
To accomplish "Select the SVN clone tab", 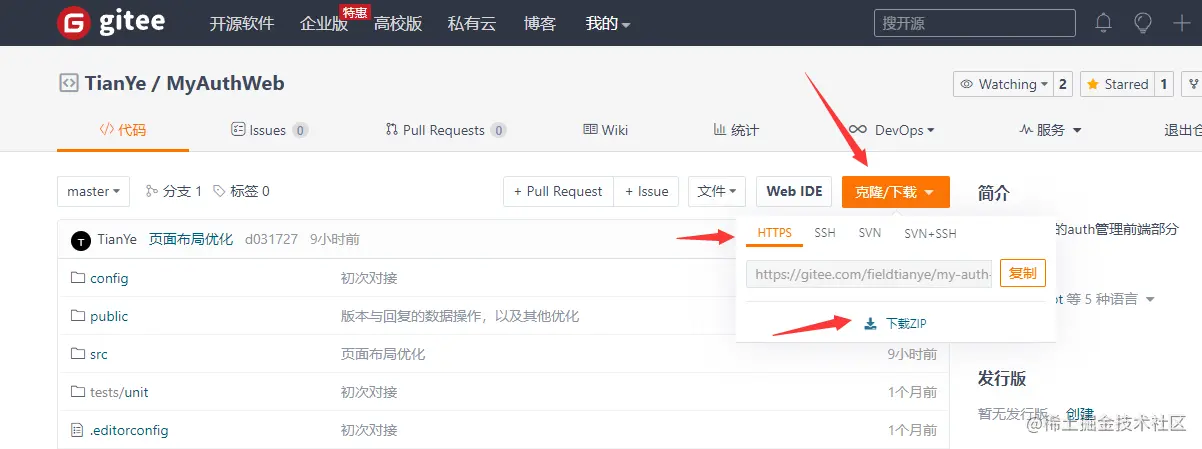I will 870,233.
